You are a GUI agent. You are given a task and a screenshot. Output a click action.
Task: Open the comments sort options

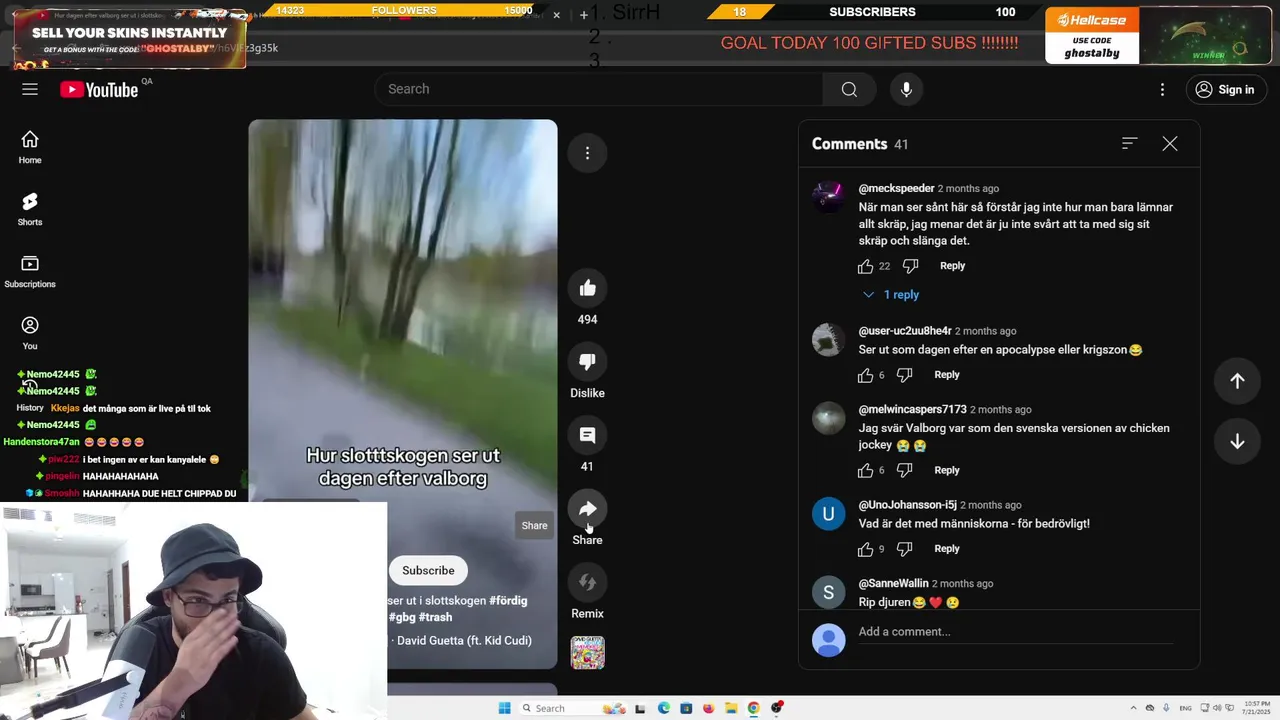(1129, 144)
